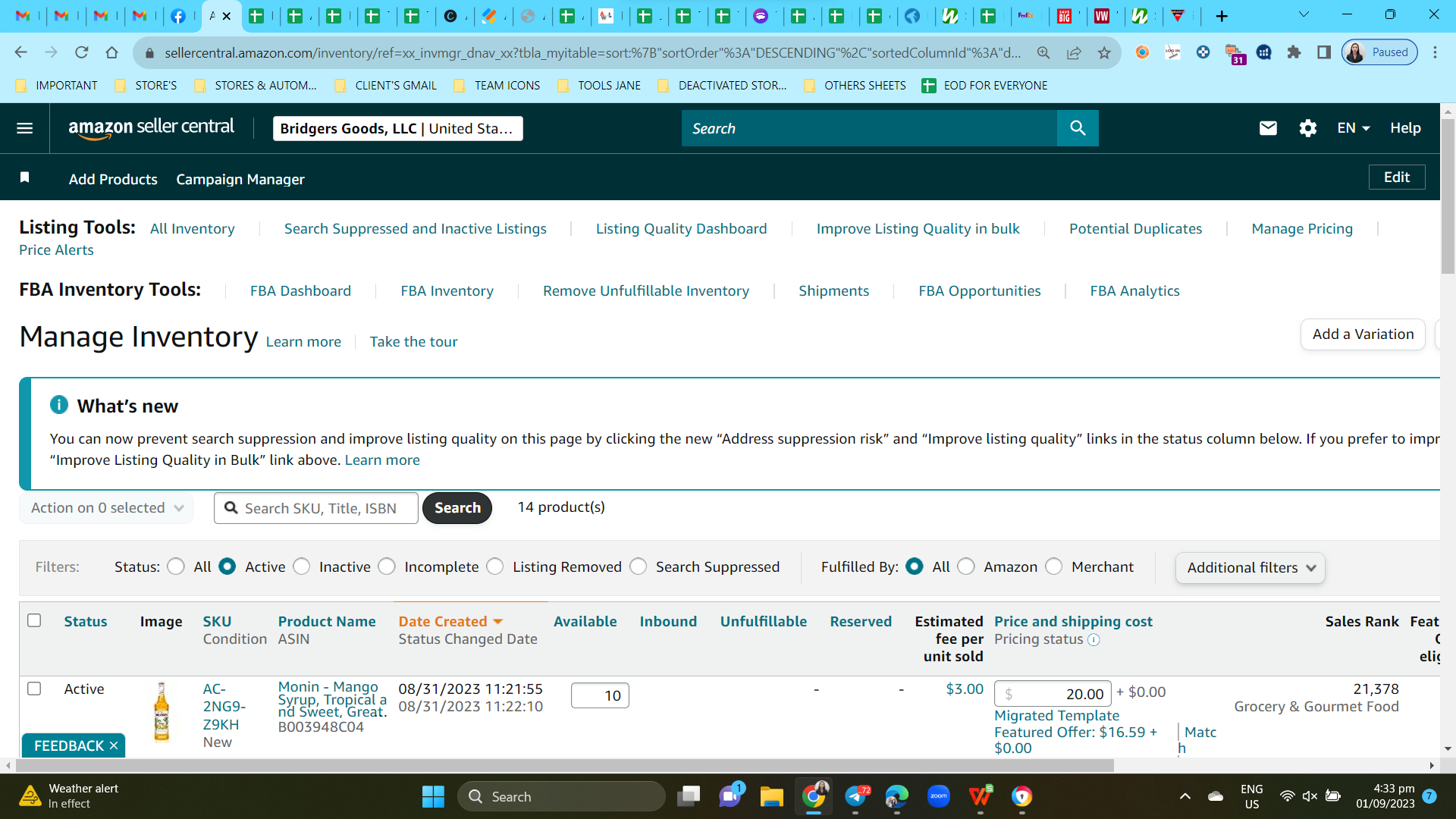The width and height of the screenshot is (1456, 819).
Task: Open Campaign Manager menu item
Action: coord(240,179)
